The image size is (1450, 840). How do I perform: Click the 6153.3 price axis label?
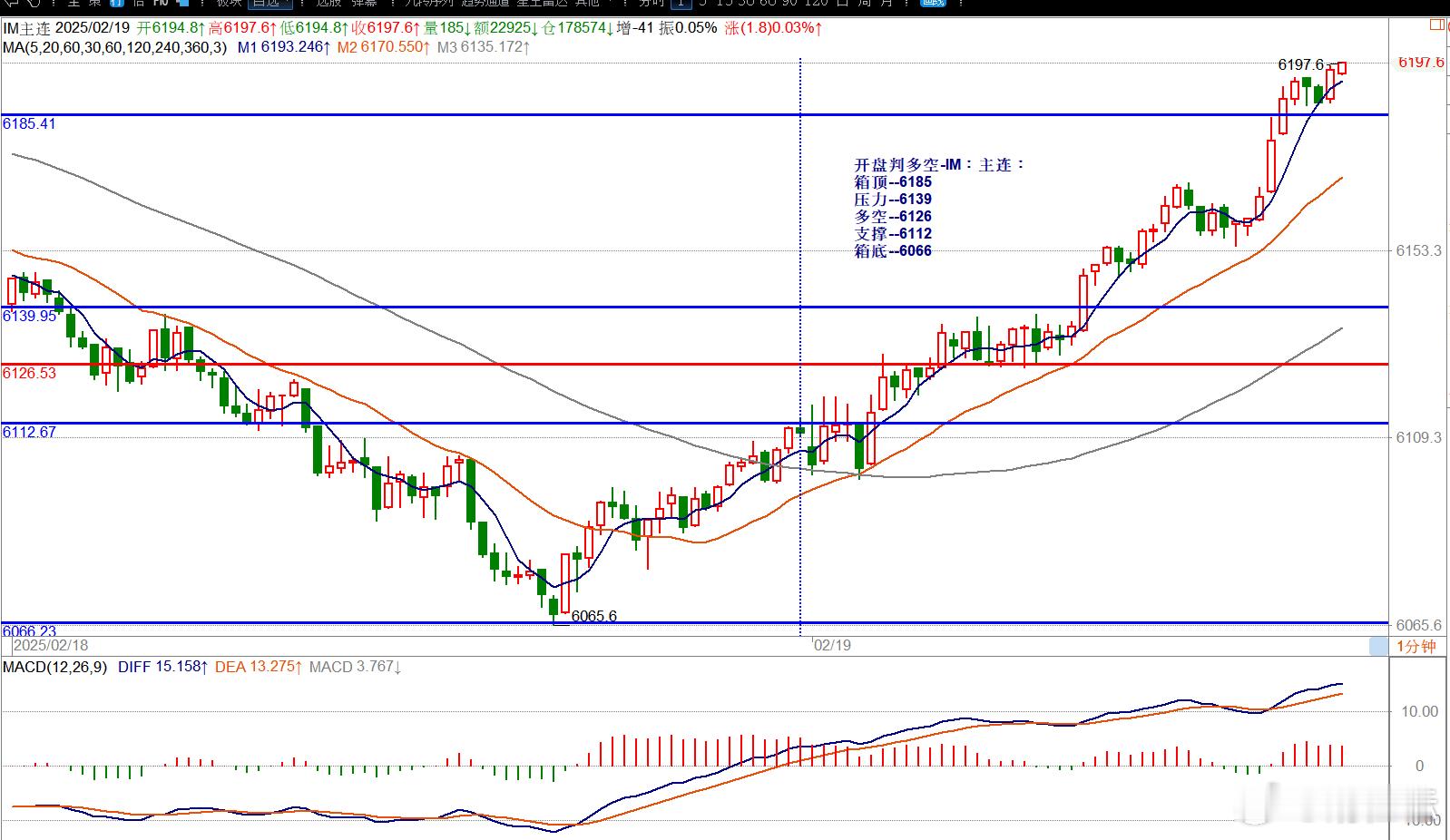tap(1418, 250)
